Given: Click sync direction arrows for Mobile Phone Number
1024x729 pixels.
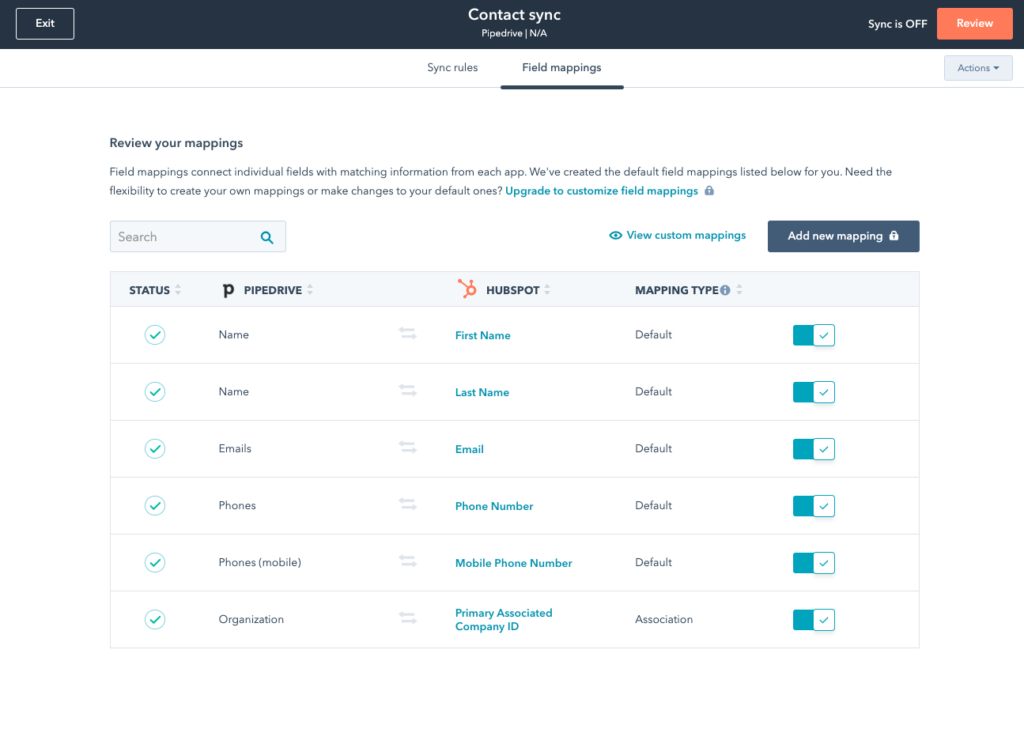Looking at the screenshot, I should click(x=408, y=561).
